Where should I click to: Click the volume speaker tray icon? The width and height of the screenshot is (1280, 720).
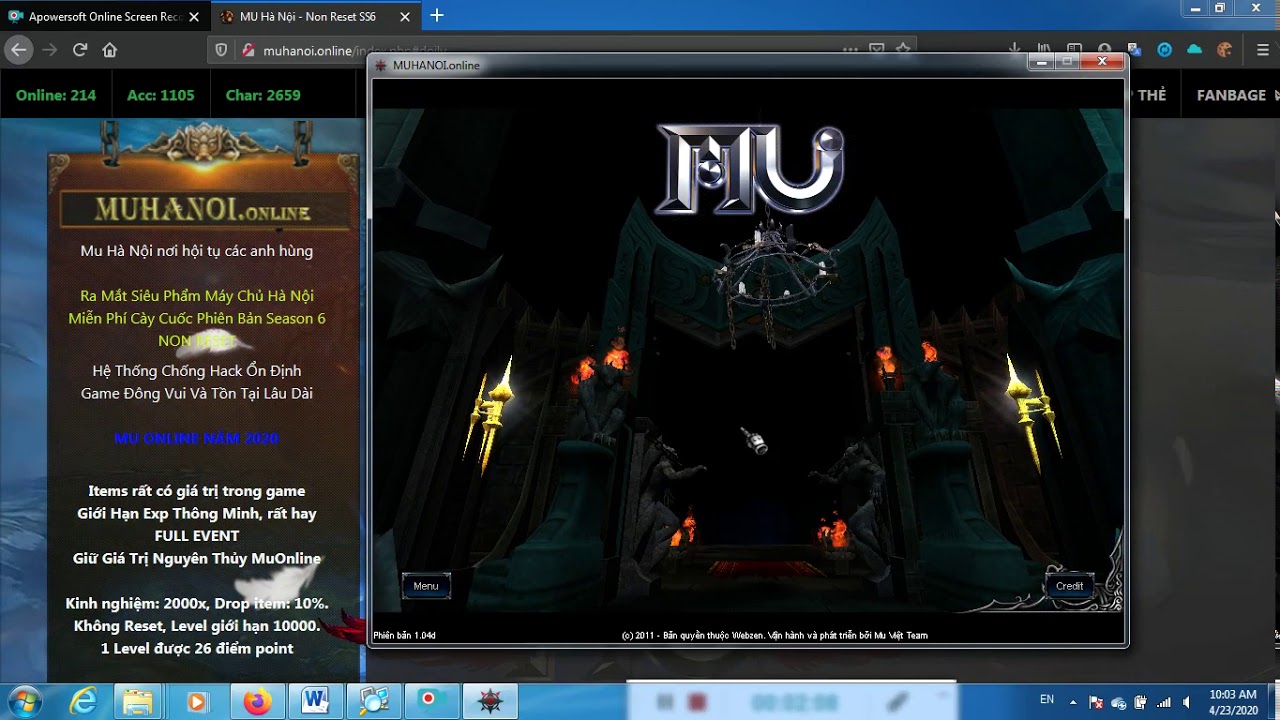(x=1186, y=702)
